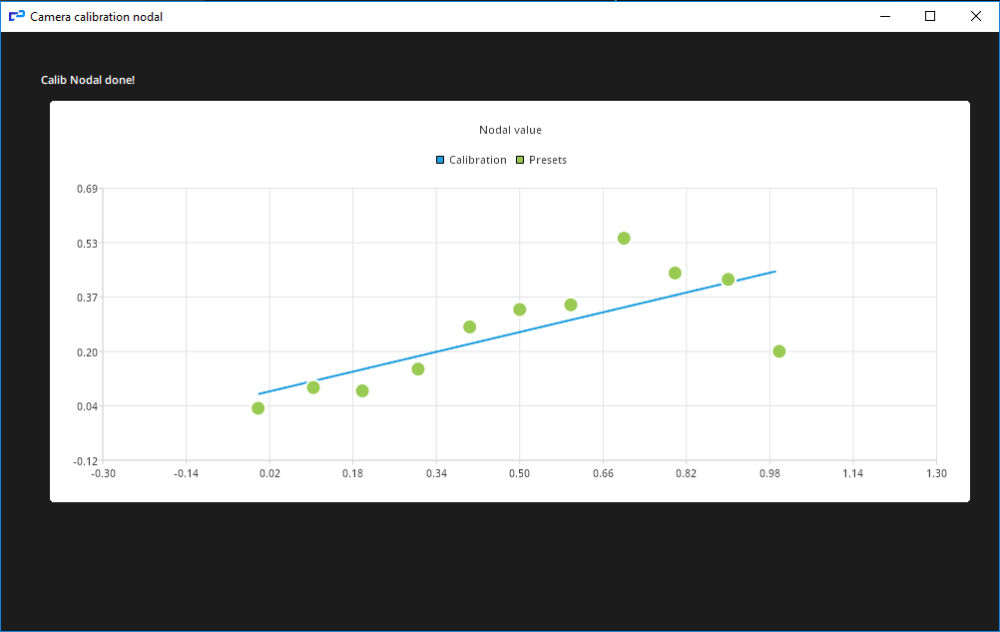Toggle the Presets legend entry
This screenshot has height=632, width=1000.
pyautogui.click(x=541, y=160)
